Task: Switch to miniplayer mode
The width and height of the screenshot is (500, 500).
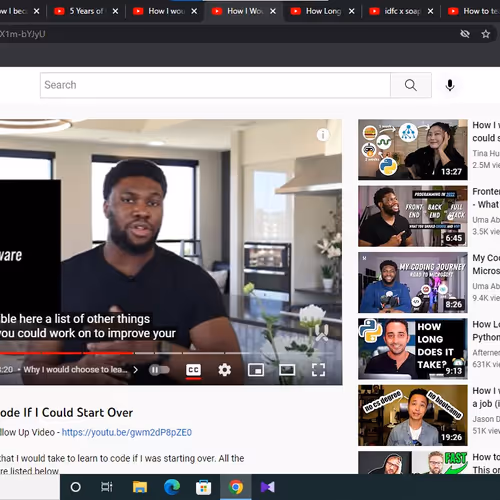Action: click(x=256, y=370)
